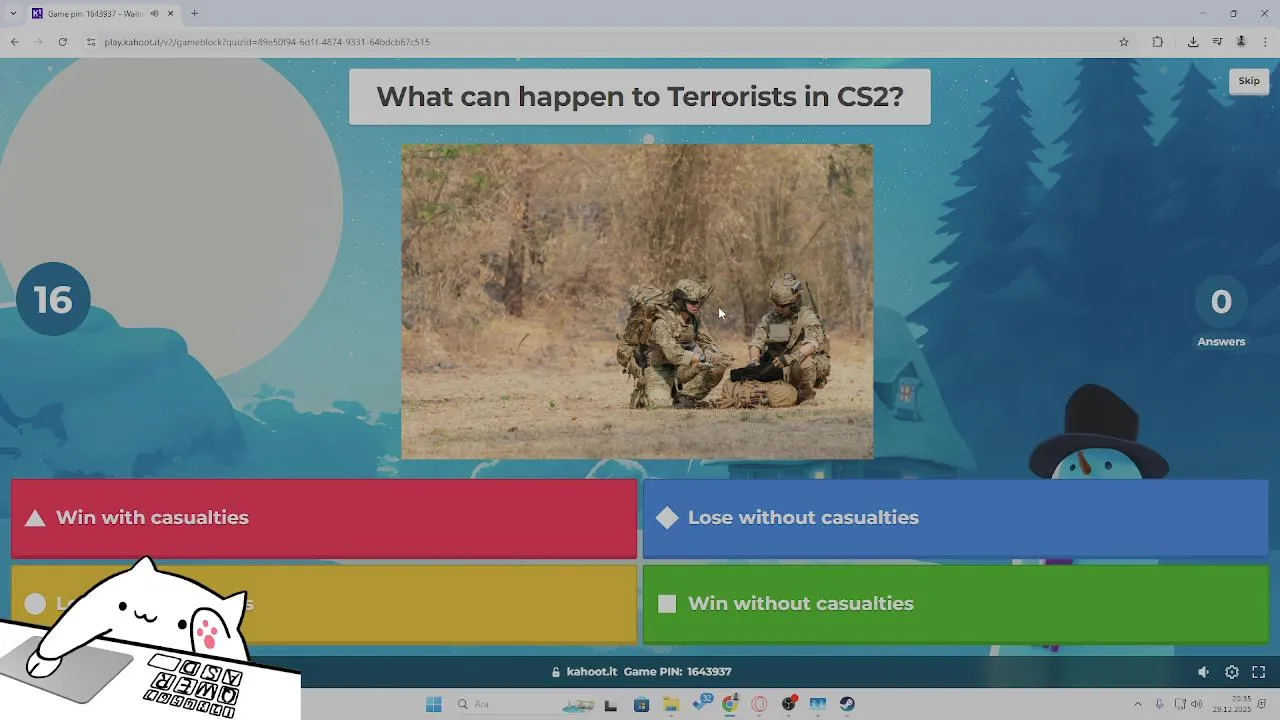Skip the current Kahoot question
1280x720 pixels.
click(x=1249, y=81)
